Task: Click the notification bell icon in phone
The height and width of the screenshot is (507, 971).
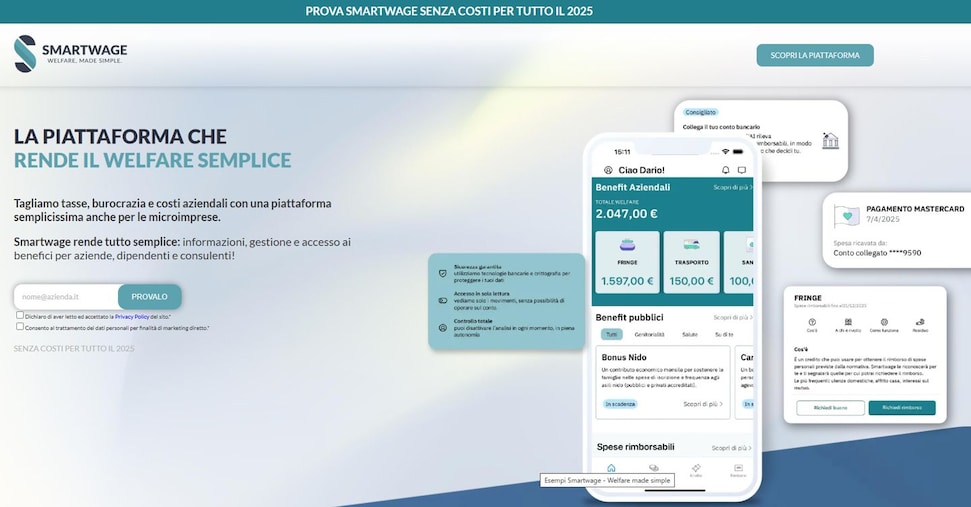Action: click(x=726, y=170)
